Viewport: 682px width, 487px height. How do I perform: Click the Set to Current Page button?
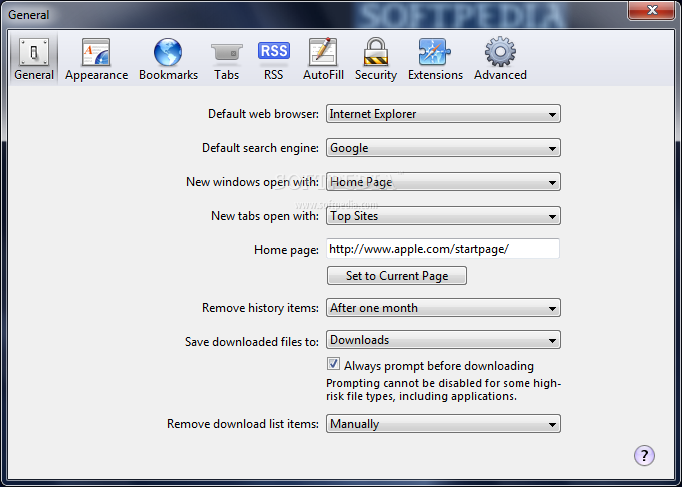coord(397,276)
